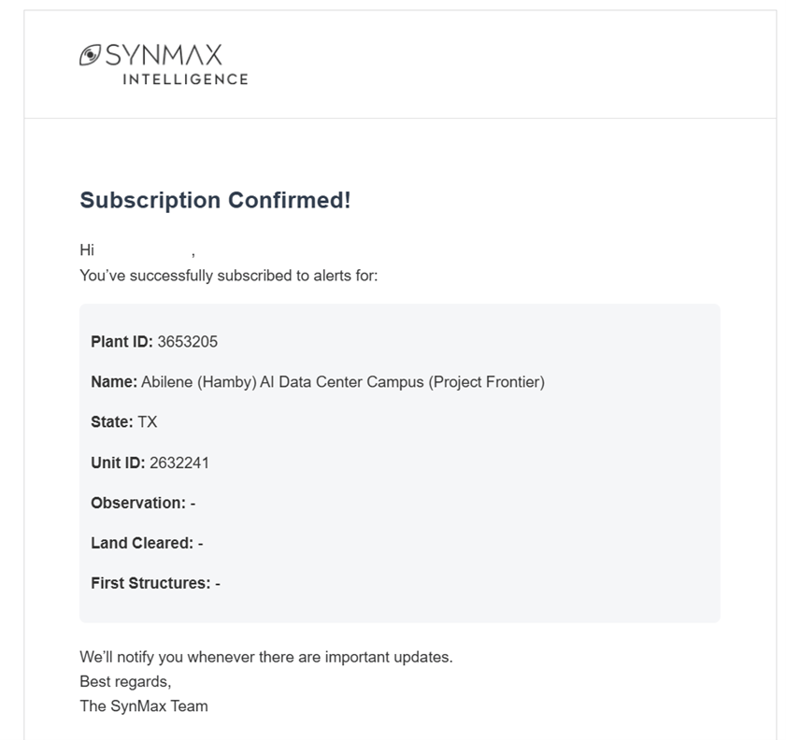Select the unit ID number 2632241

(x=179, y=462)
